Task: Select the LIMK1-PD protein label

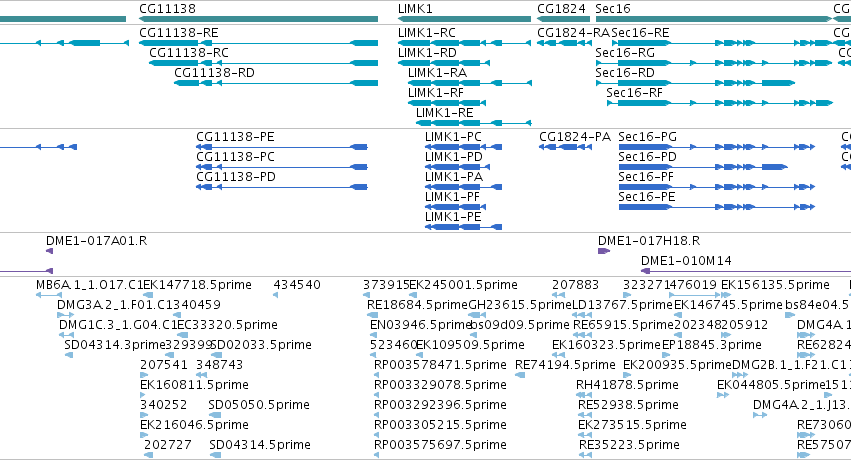Action: [454, 157]
